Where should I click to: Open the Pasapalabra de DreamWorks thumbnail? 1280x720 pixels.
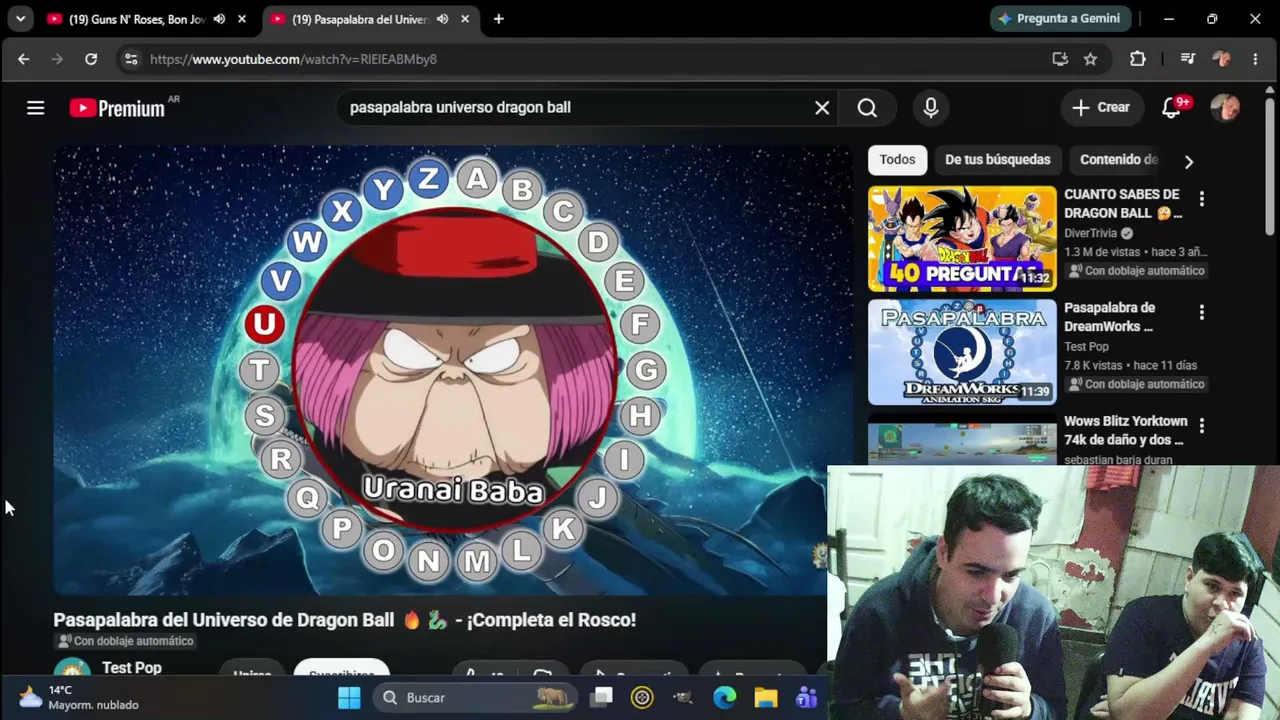coord(962,352)
